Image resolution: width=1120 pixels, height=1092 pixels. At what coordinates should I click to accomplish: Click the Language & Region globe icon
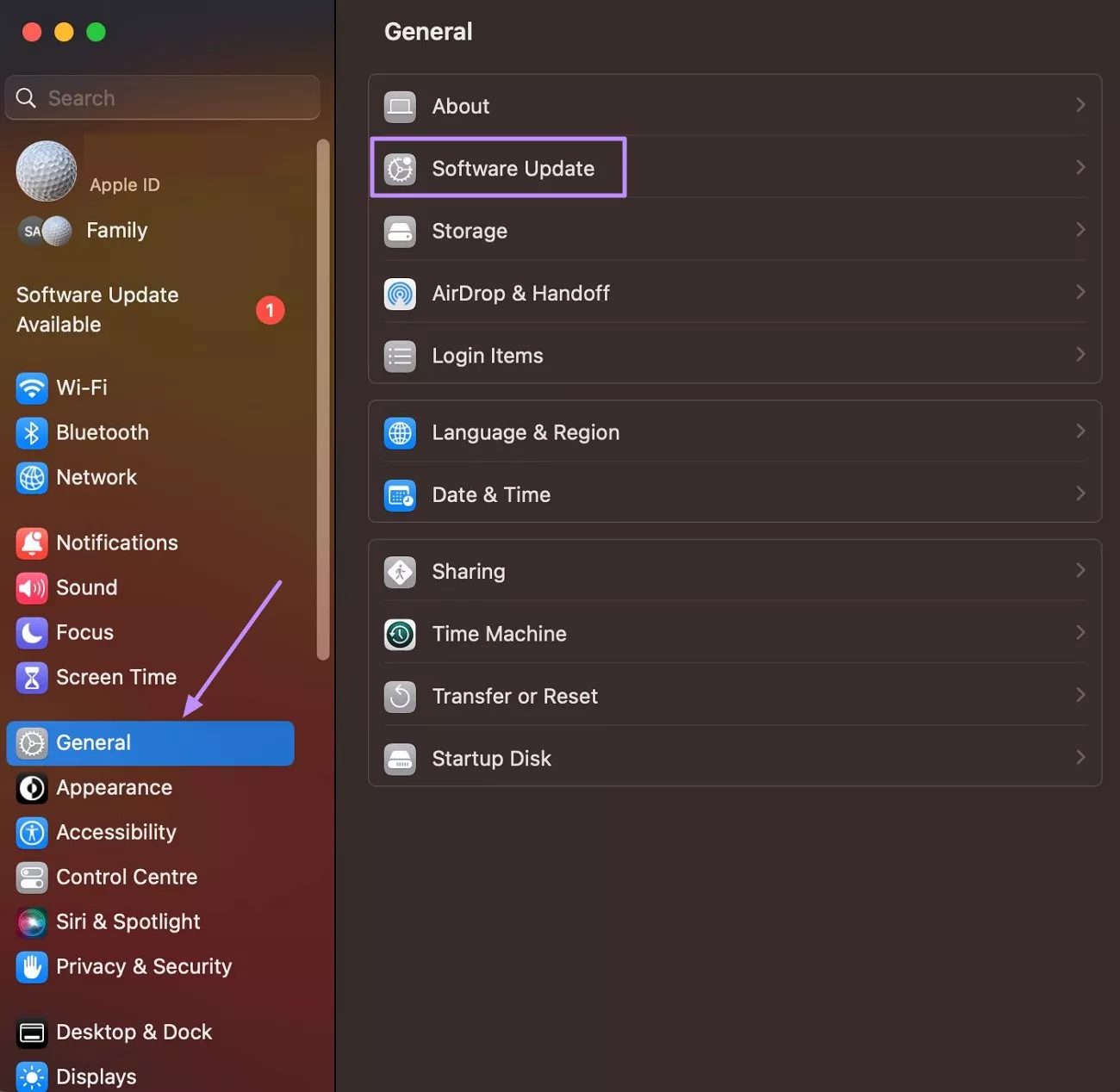(400, 432)
